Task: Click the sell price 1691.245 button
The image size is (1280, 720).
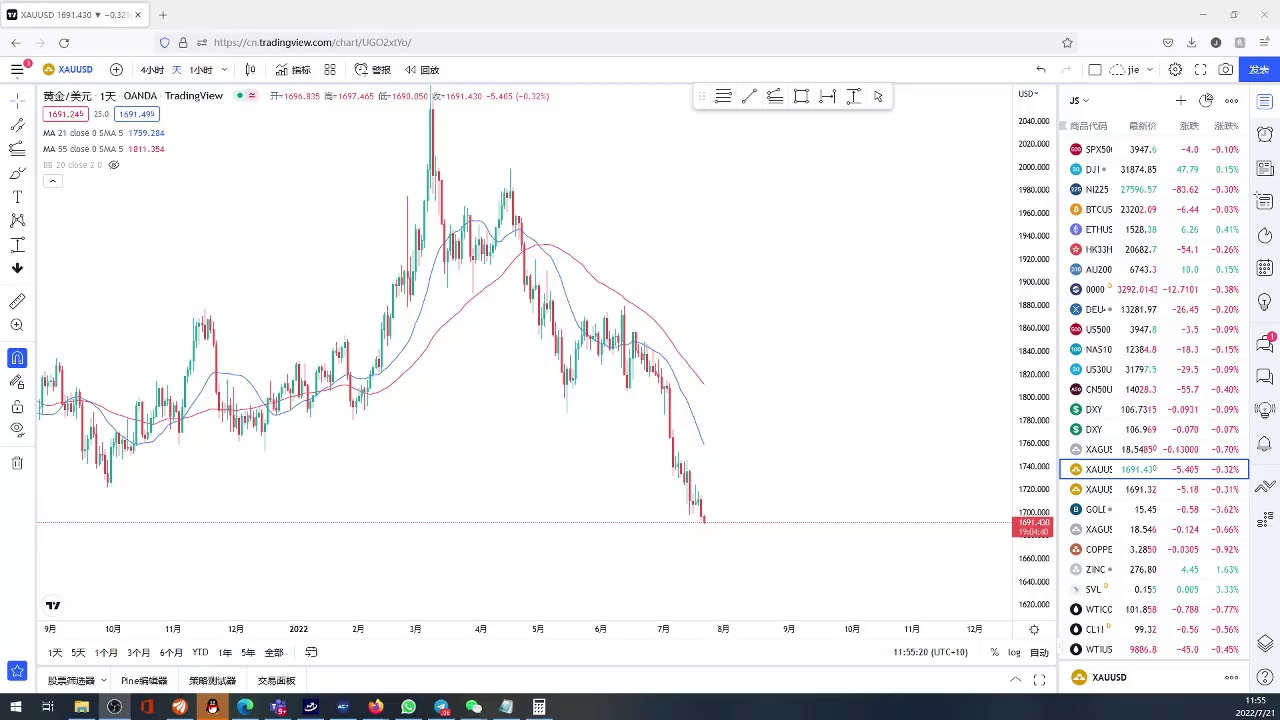Action: tap(66, 114)
